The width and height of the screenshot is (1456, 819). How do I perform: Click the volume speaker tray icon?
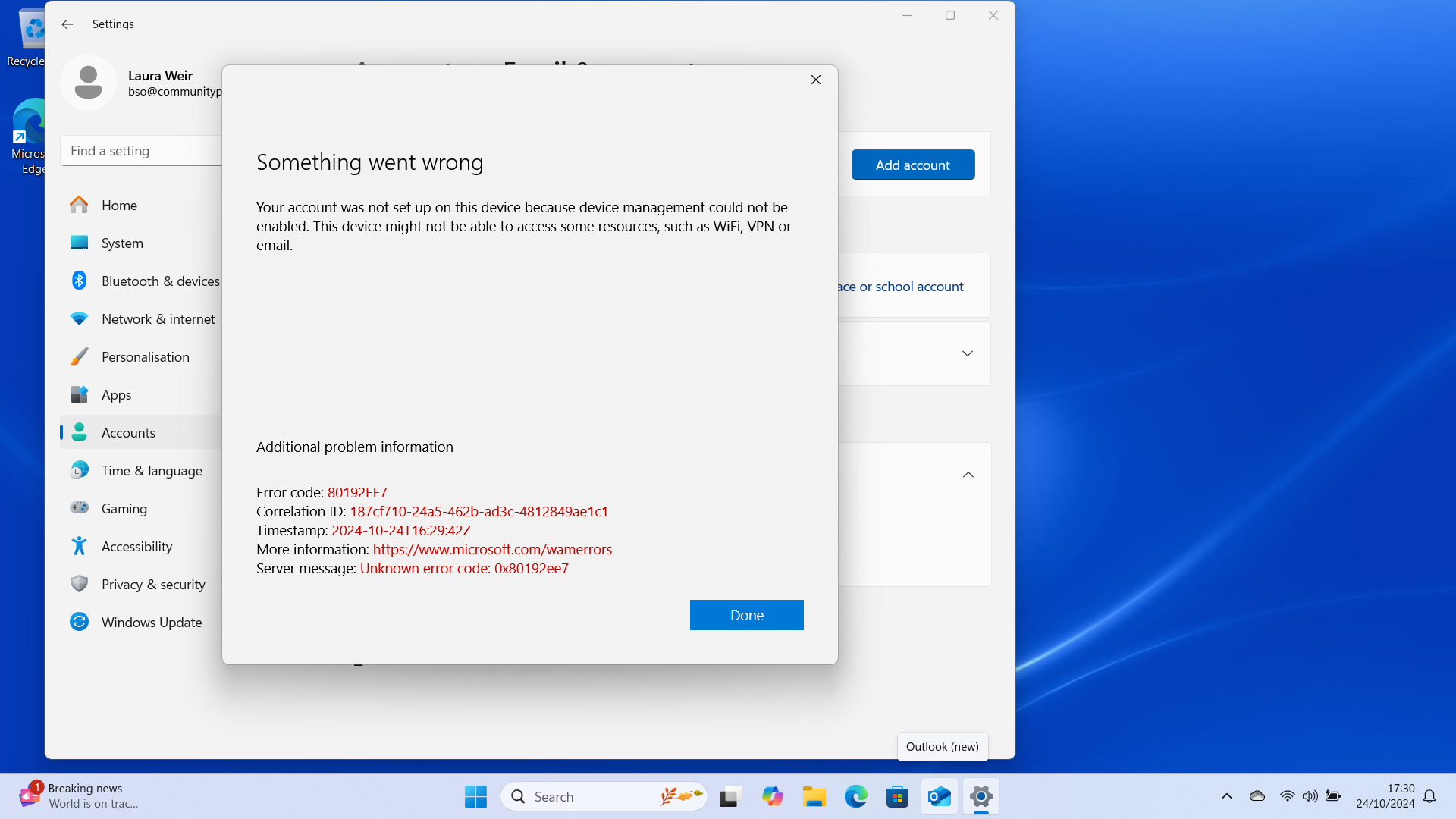point(1310,796)
